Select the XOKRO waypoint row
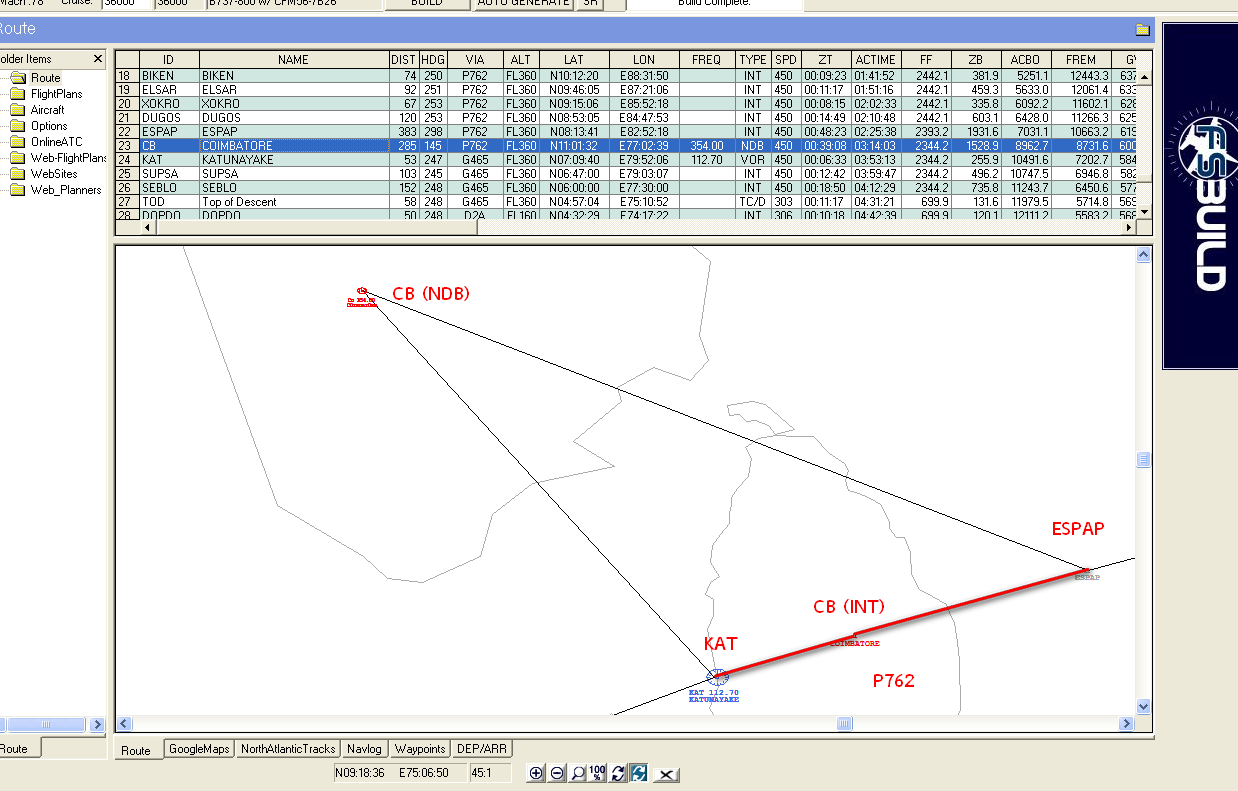The width and height of the screenshot is (1238, 791). 627,103
